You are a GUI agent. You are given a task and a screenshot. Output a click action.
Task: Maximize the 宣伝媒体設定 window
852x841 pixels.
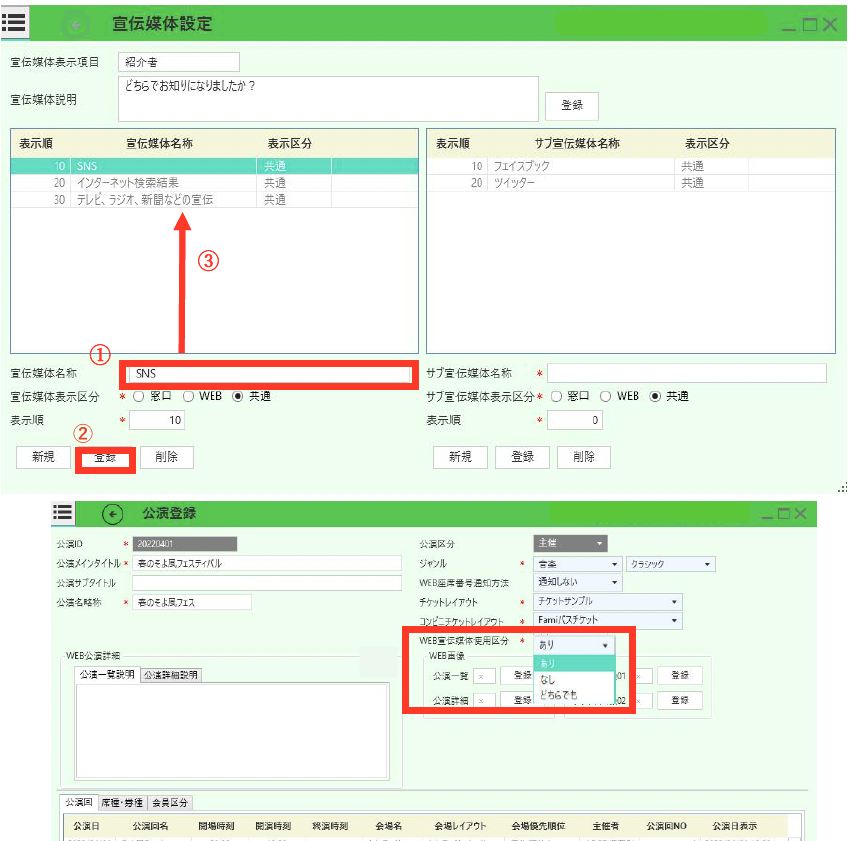tap(809, 24)
